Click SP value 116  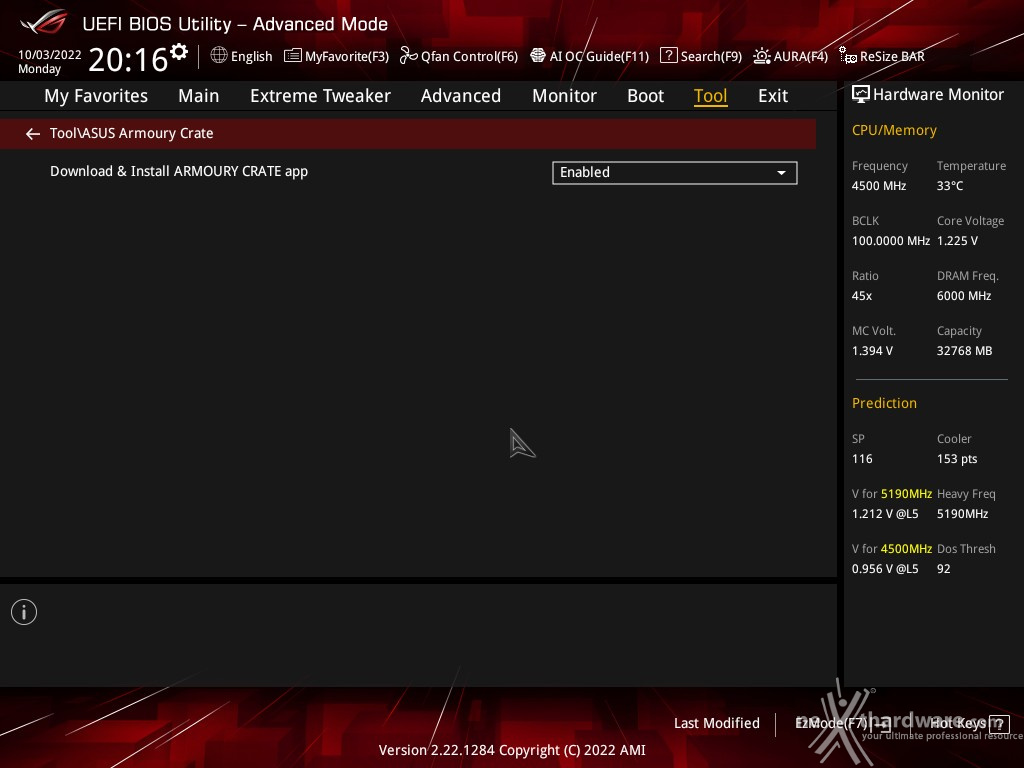[862, 458]
